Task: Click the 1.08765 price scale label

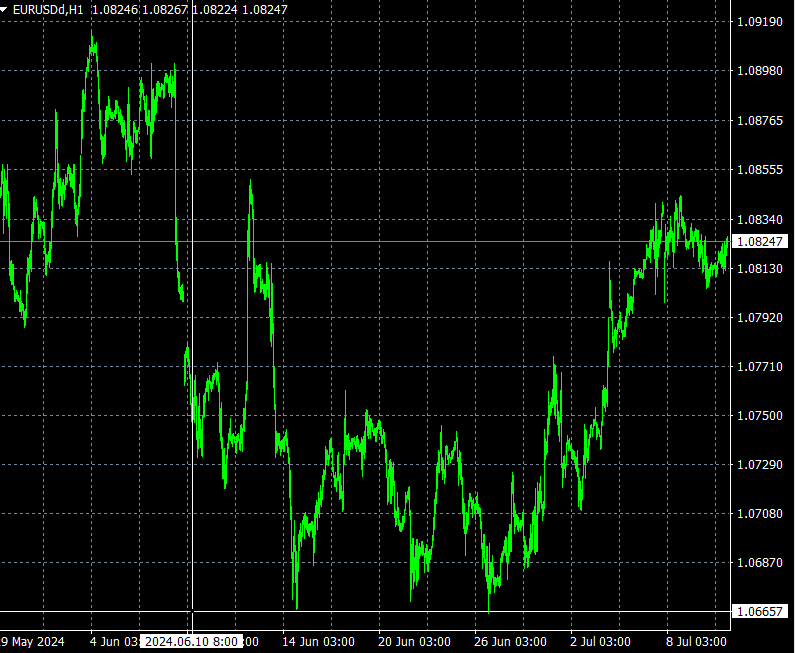Action: pyautogui.click(x=760, y=120)
